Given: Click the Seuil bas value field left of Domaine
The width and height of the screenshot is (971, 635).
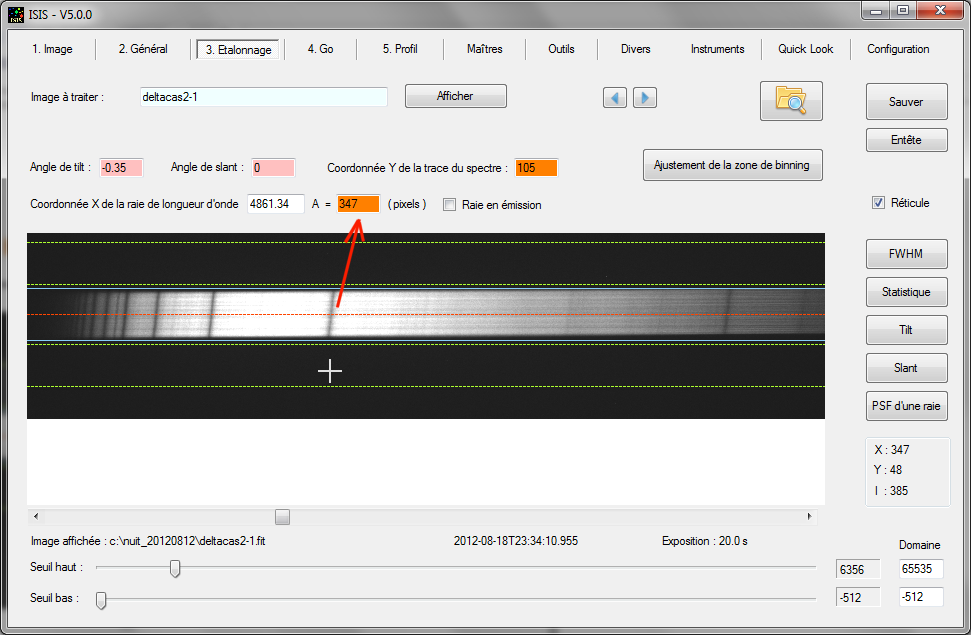Looking at the screenshot, I should 858,597.
